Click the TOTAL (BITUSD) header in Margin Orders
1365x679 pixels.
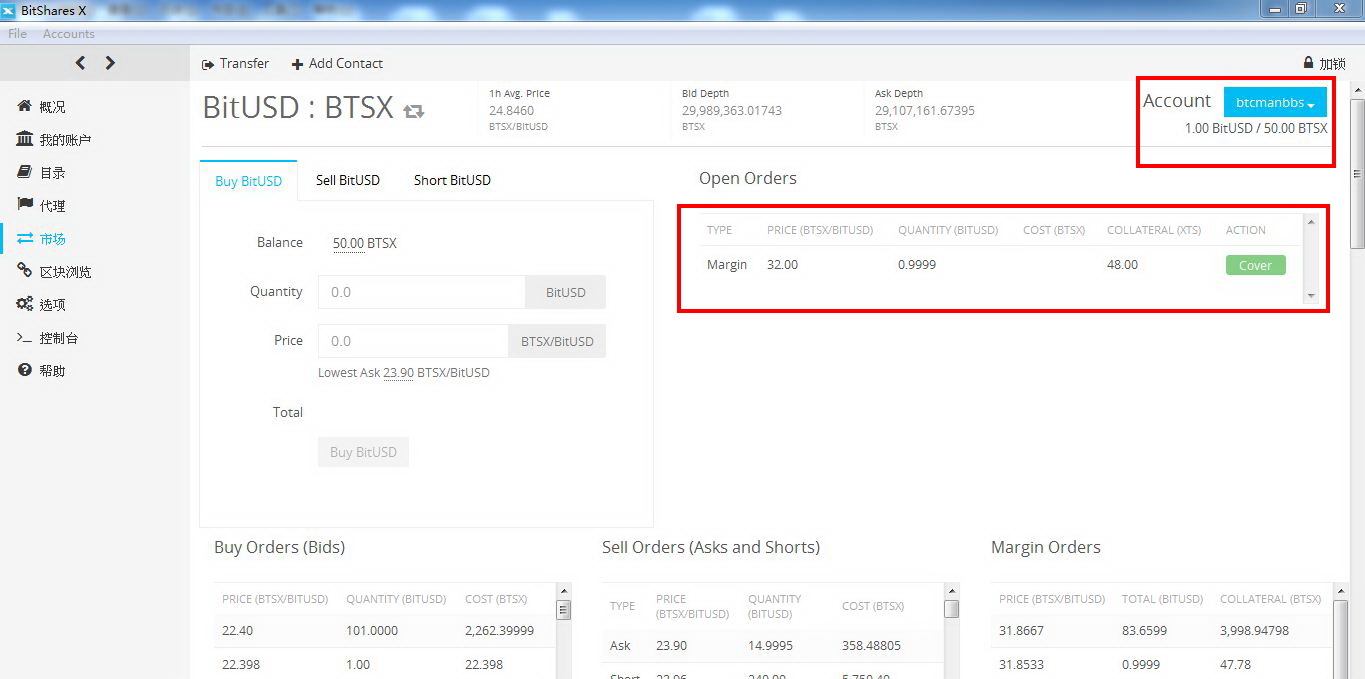(x=1162, y=599)
